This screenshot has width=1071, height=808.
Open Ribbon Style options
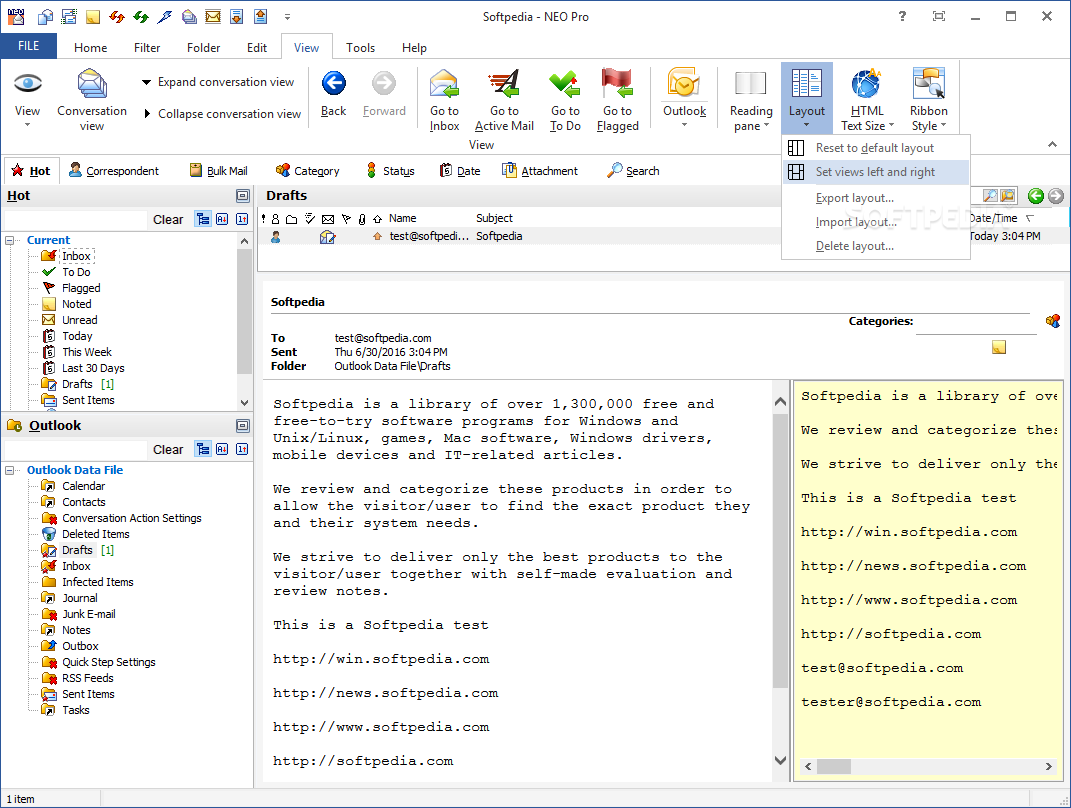click(x=928, y=99)
